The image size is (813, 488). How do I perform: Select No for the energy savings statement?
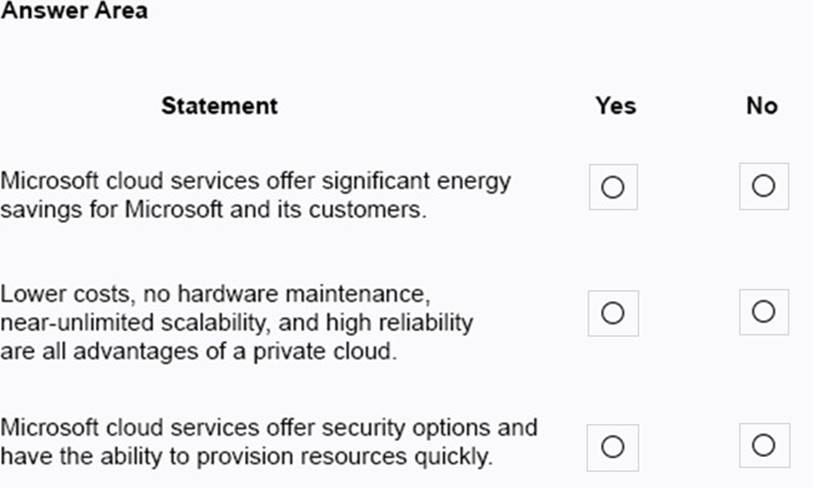(x=763, y=186)
